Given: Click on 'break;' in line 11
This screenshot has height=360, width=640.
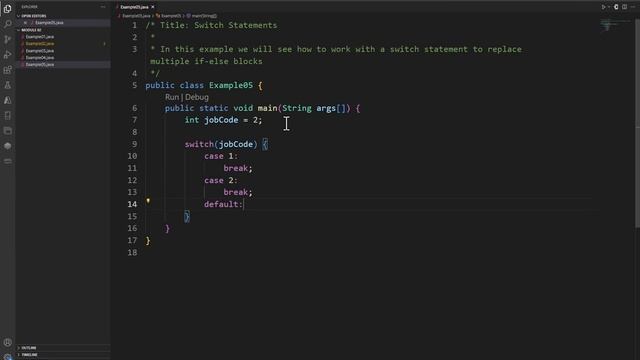Looking at the screenshot, I should (x=238, y=168).
